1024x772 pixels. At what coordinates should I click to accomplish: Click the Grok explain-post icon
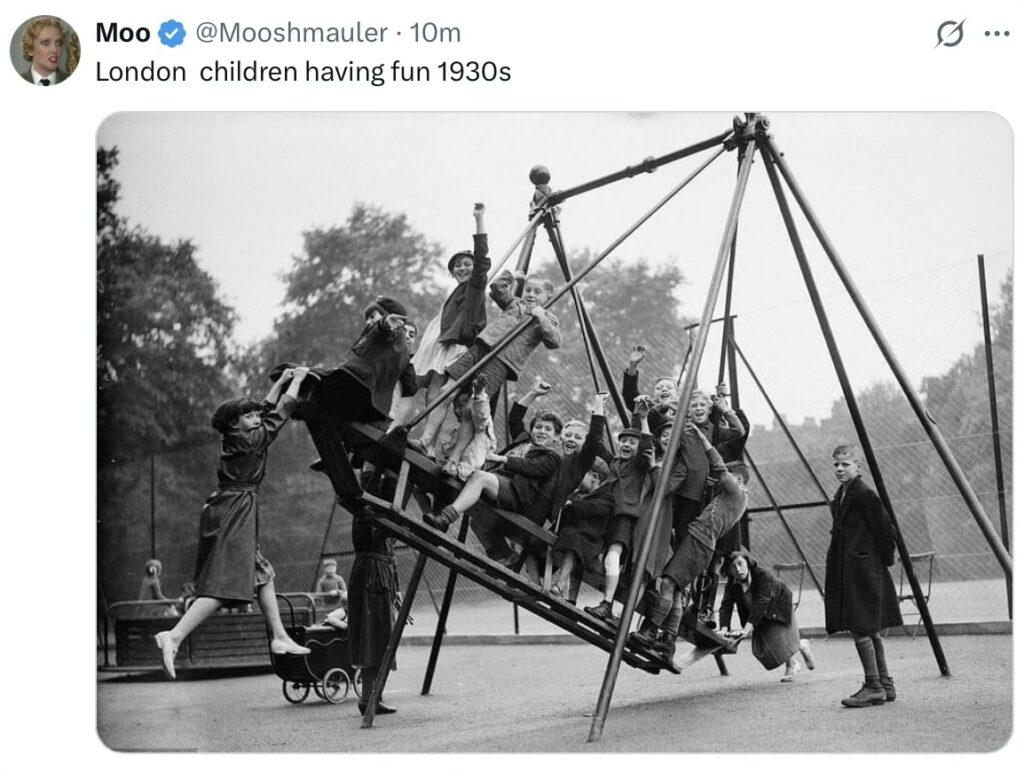click(x=949, y=33)
